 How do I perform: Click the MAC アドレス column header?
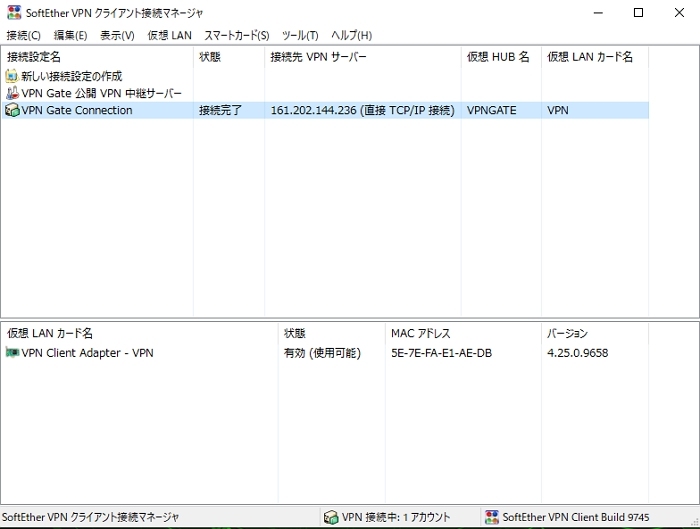click(x=420, y=333)
